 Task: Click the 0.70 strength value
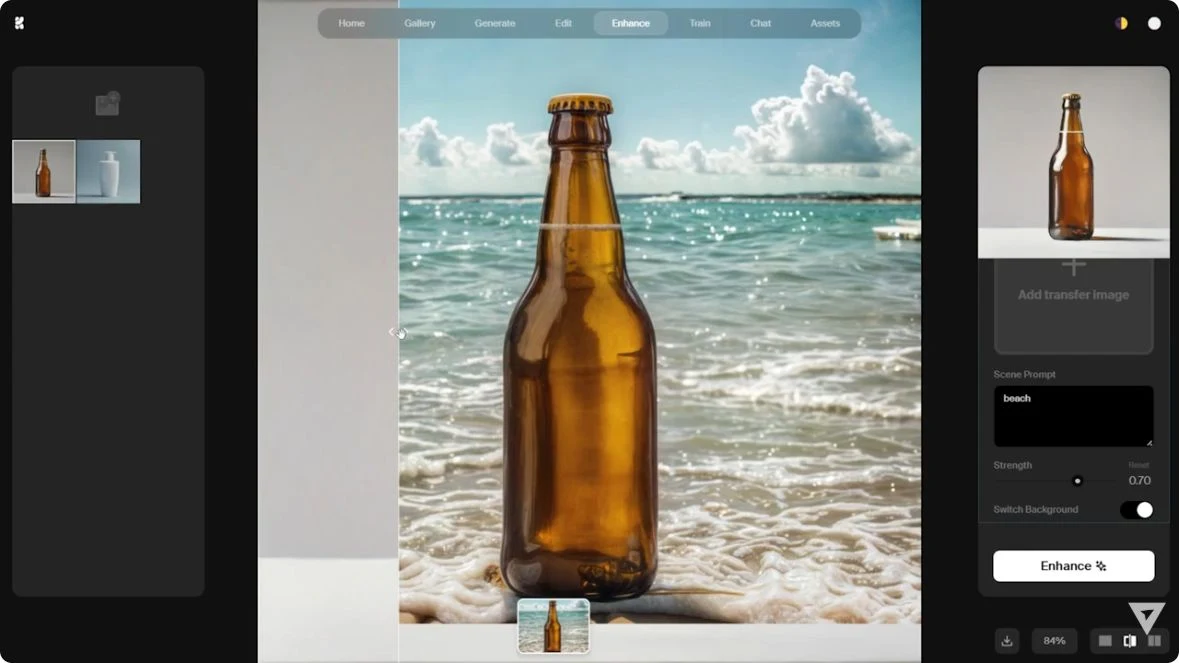coord(1139,480)
